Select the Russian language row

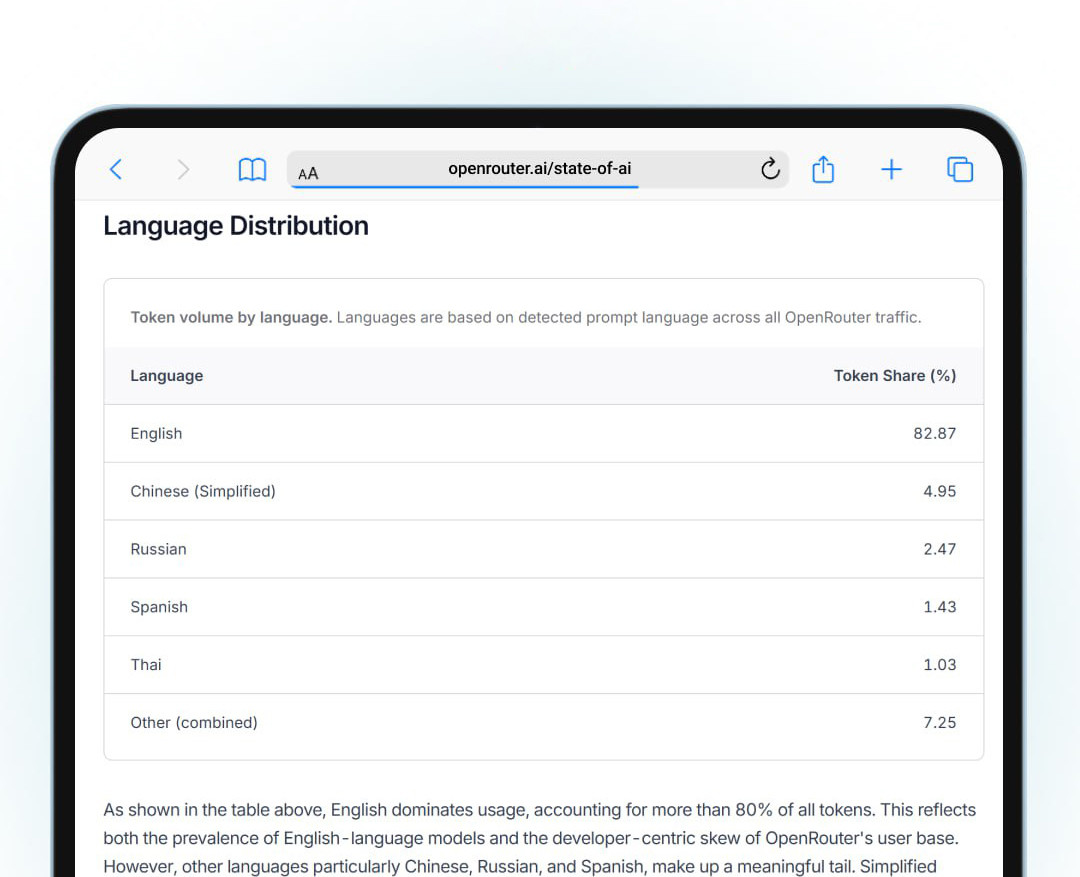[x=158, y=549]
